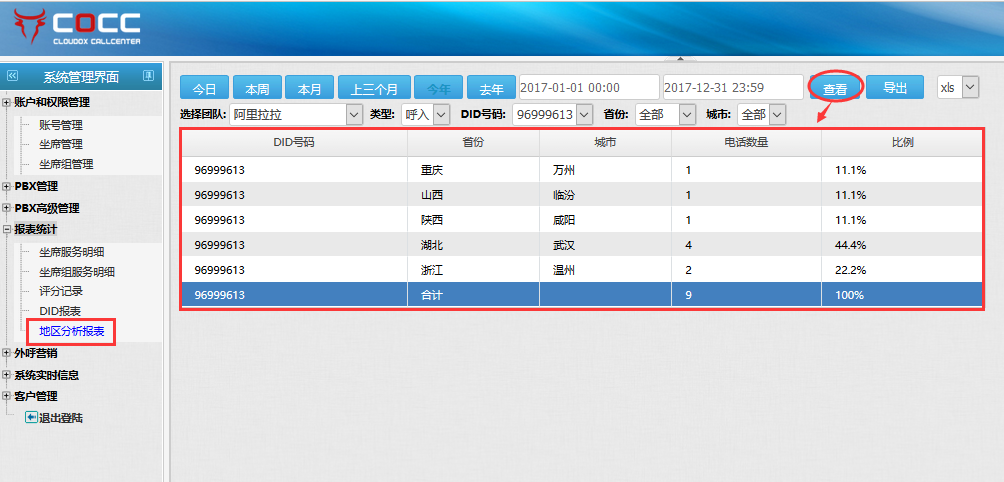Click the panel icon right of 系统管理界面
Image resolution: width=1004 pixels, height=482 pixels.
coord(148,76)
